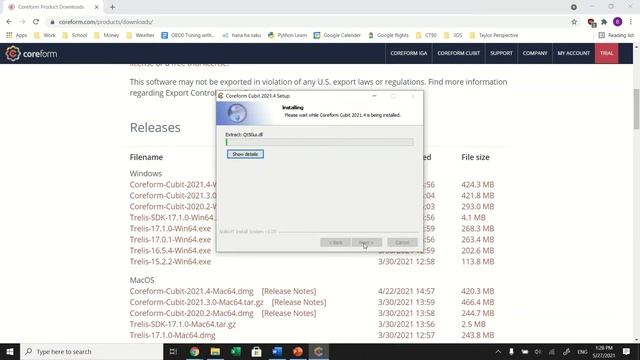Image resolution: width=640 pixels, height=360 pixels.
Task: Open the notification center icon
Action: [626, 351]
